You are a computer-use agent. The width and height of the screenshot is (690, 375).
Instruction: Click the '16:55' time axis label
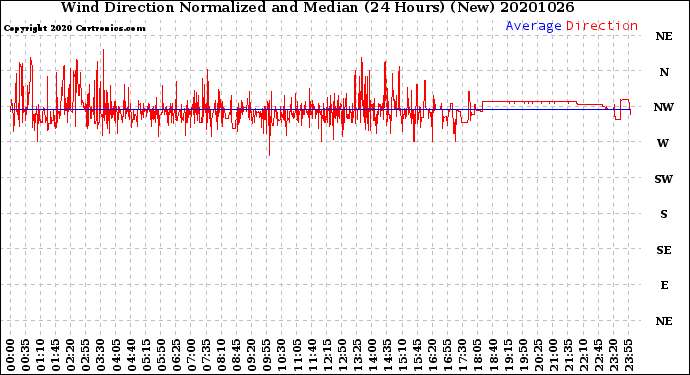coord(448,355)
